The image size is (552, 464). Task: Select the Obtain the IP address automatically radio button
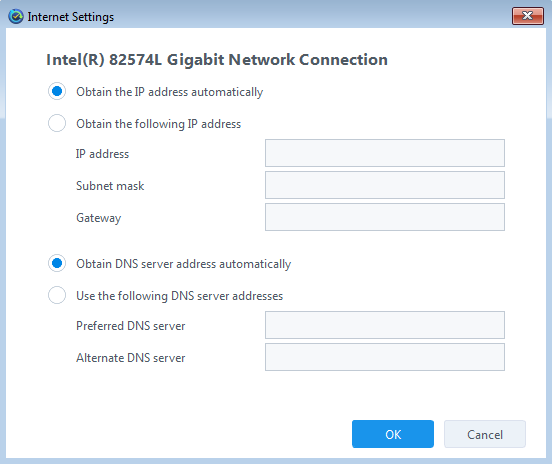(57, 92)
